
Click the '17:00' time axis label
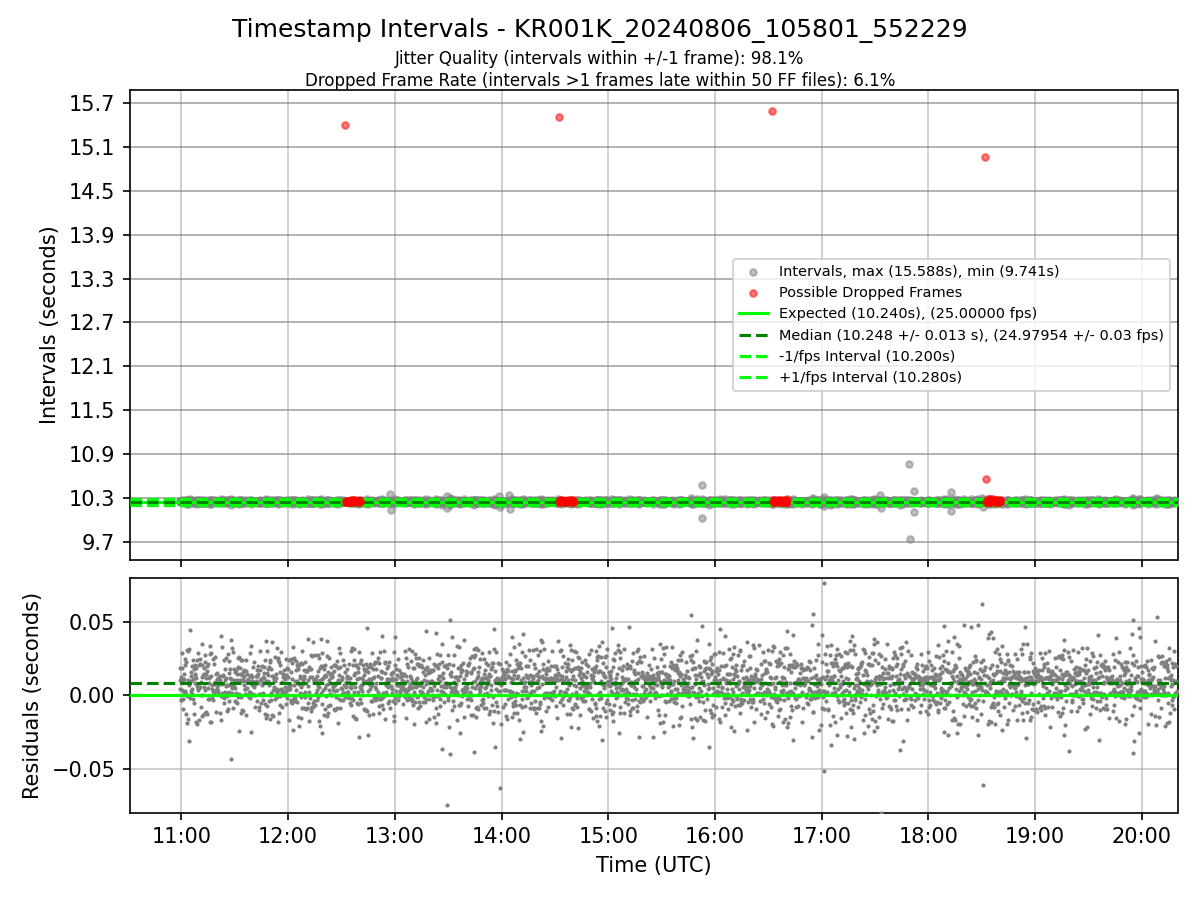[x=821, y=834]
